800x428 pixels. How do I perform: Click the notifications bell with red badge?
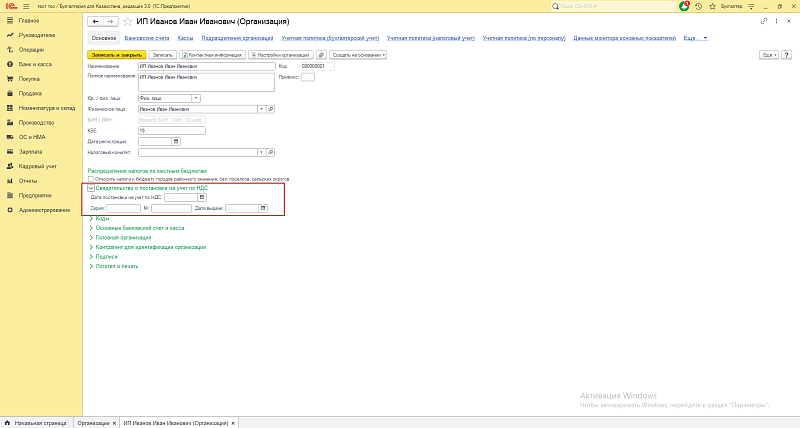point(684,6)
